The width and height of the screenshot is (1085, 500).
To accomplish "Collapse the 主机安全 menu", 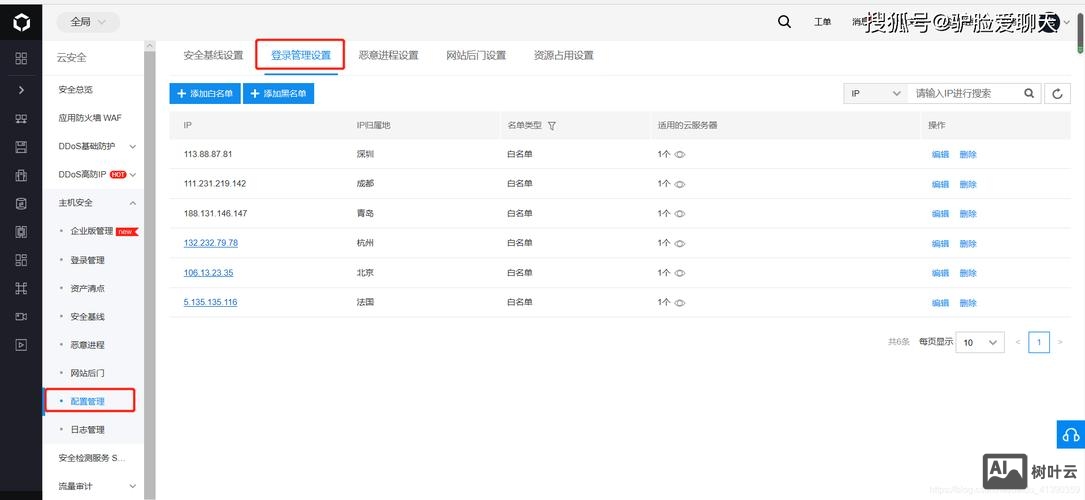I will coord(133,203).
